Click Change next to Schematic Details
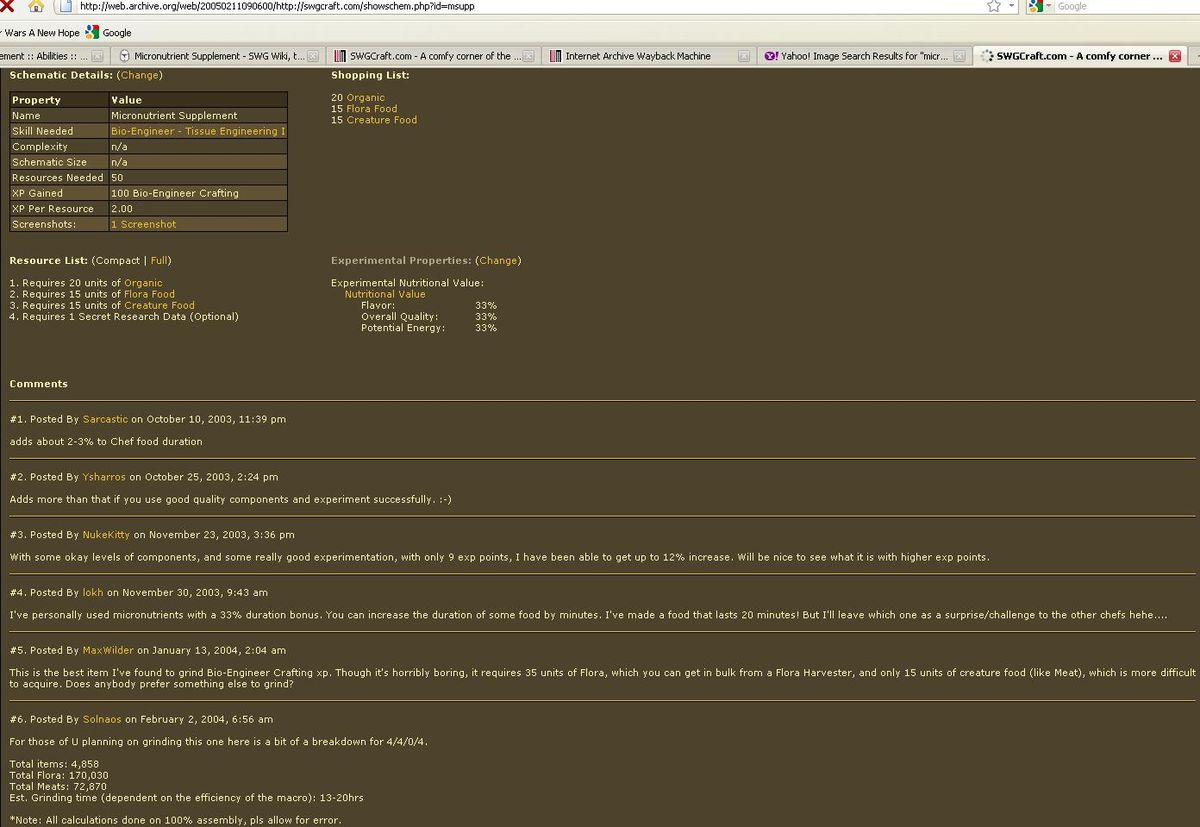The width and height of the screenshot is (1200, 827). click(139, 75)
